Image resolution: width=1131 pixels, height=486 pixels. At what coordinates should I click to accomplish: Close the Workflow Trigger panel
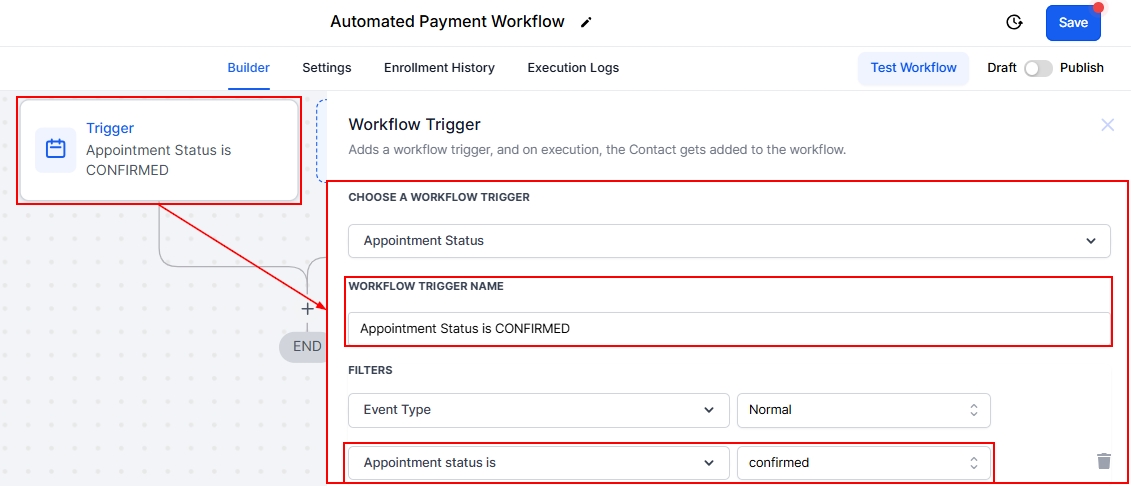coord(1107,125)
